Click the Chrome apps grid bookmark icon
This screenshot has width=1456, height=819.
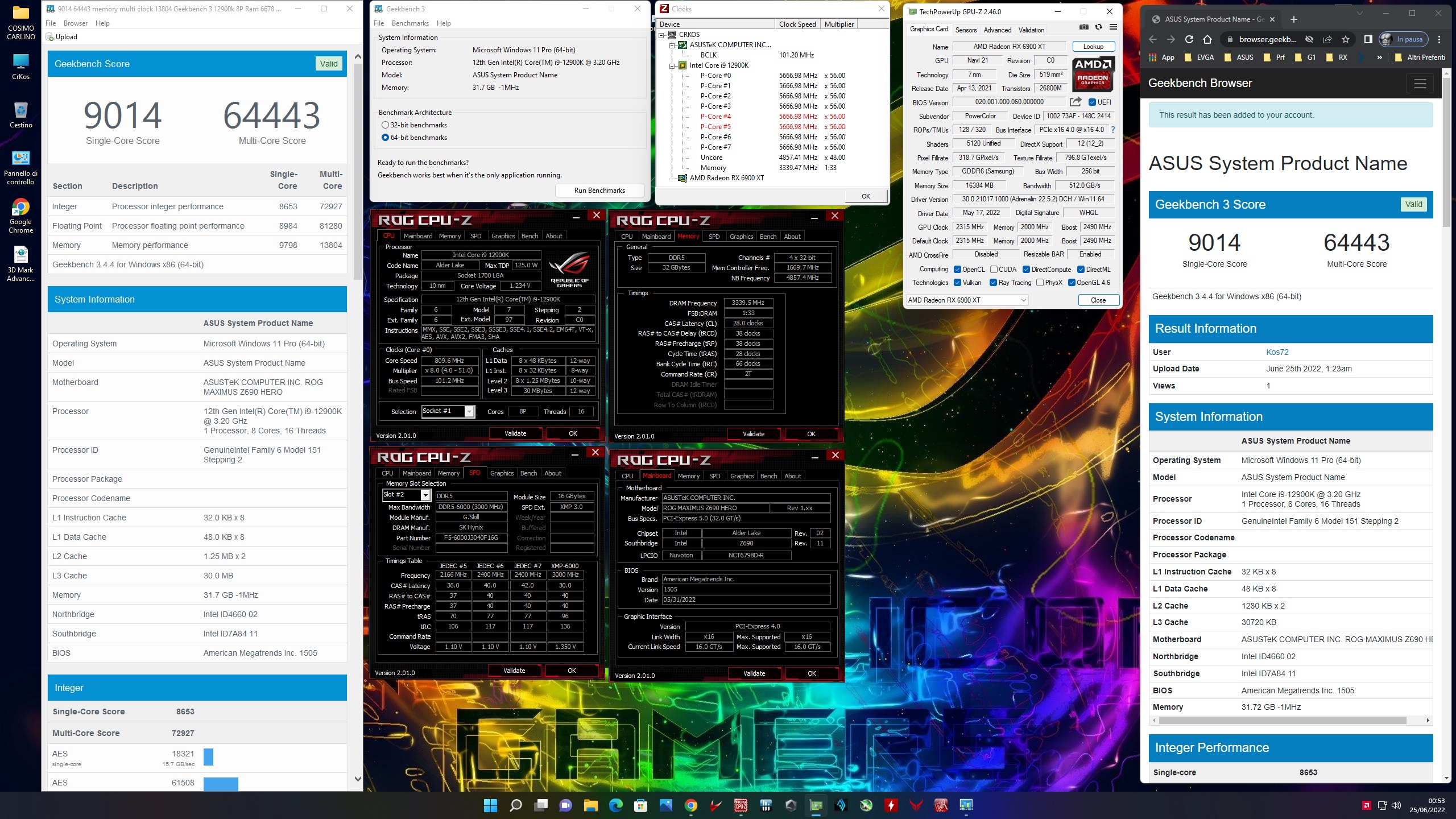click(1153, 57)
